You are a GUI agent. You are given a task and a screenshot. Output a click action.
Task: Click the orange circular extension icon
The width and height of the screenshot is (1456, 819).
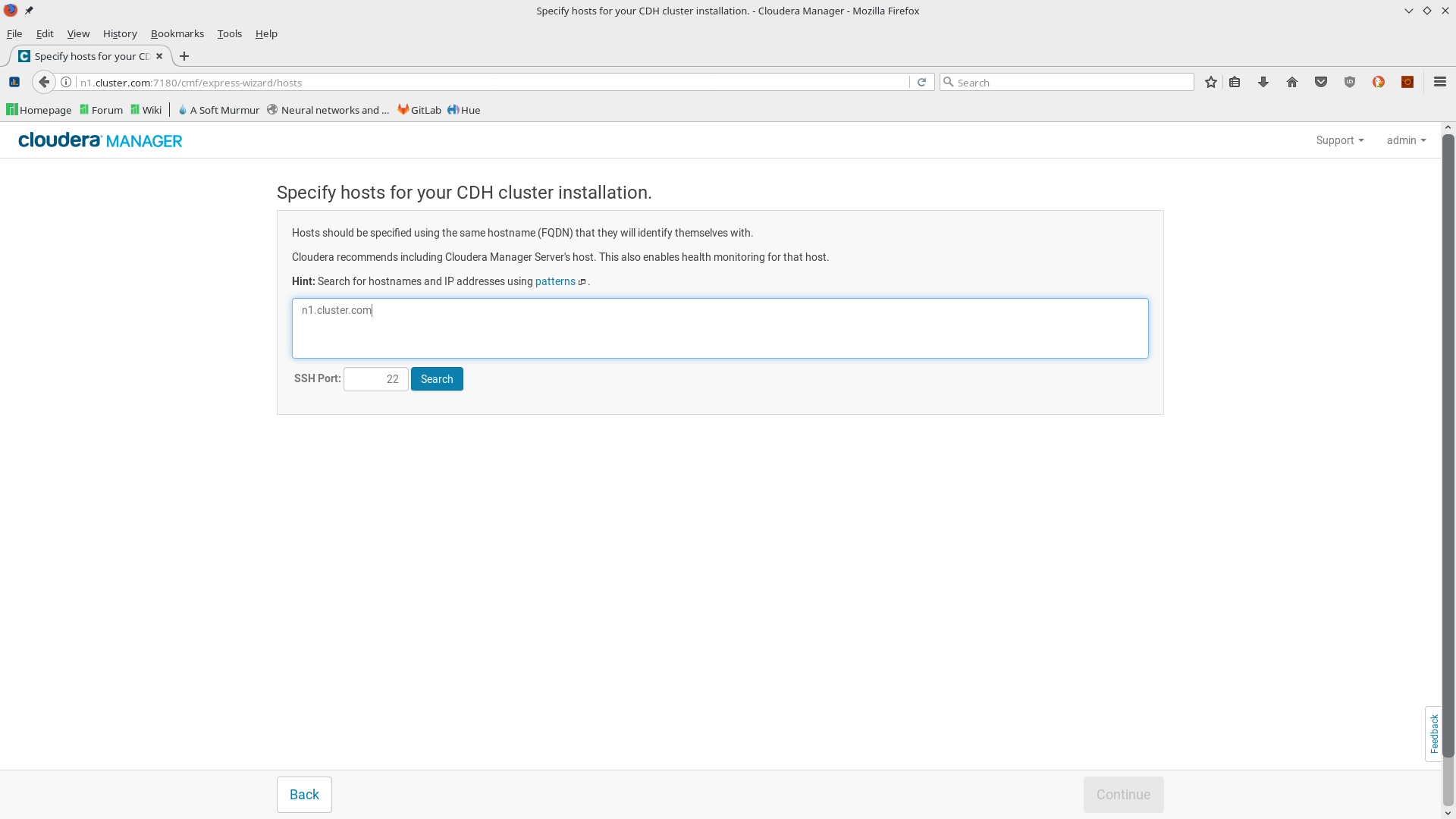click(x=1379, y=82)
